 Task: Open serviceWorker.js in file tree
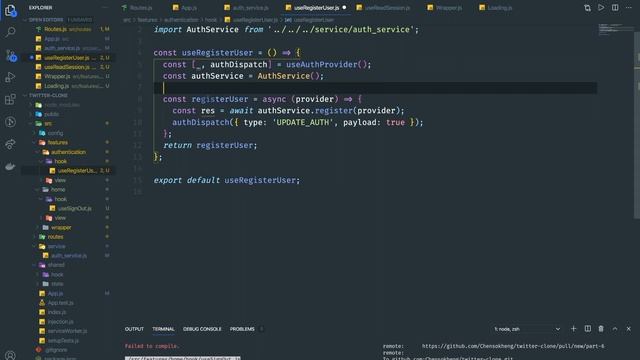point(67,331)
